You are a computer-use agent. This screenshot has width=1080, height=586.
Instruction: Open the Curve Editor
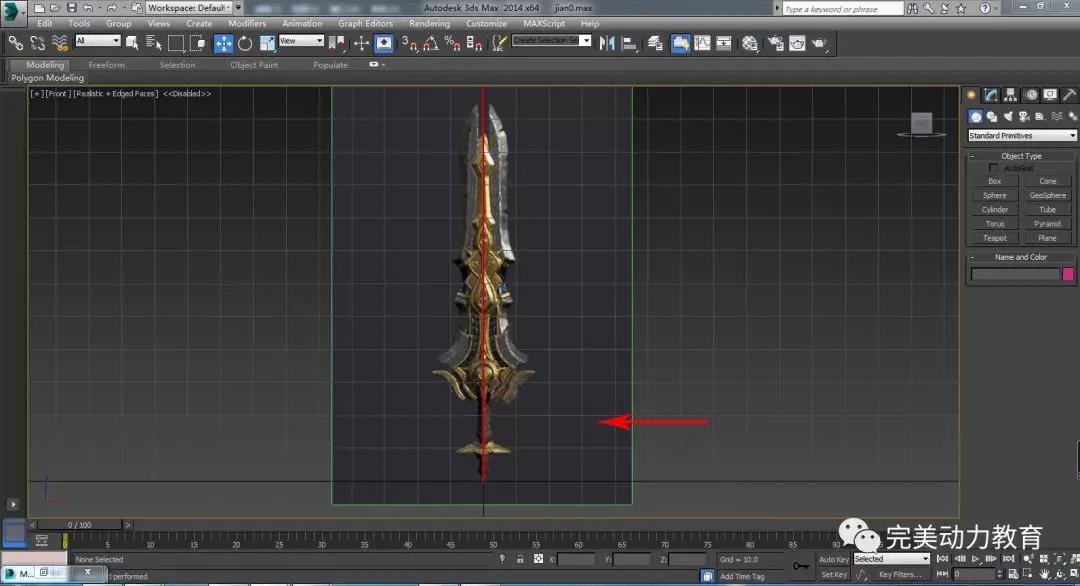[x=703, y=43]
